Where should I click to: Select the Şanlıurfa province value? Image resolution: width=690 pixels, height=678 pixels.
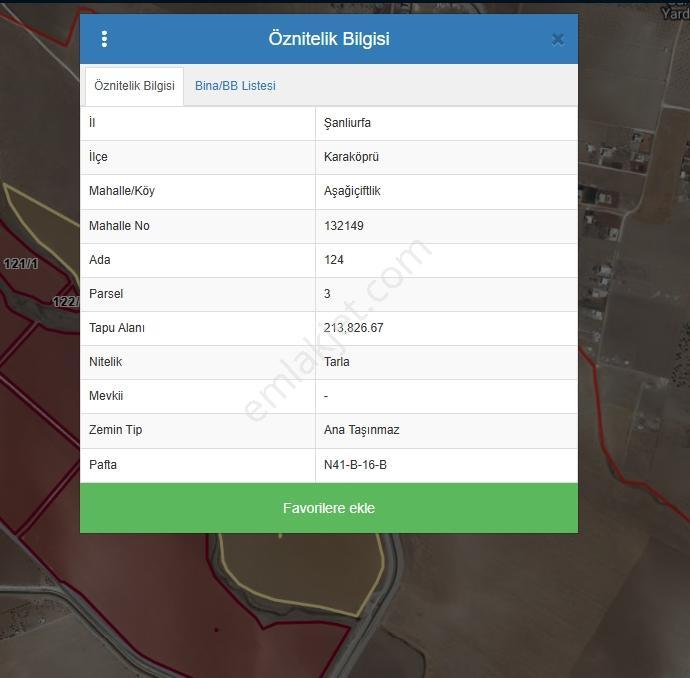click(347, 123)
